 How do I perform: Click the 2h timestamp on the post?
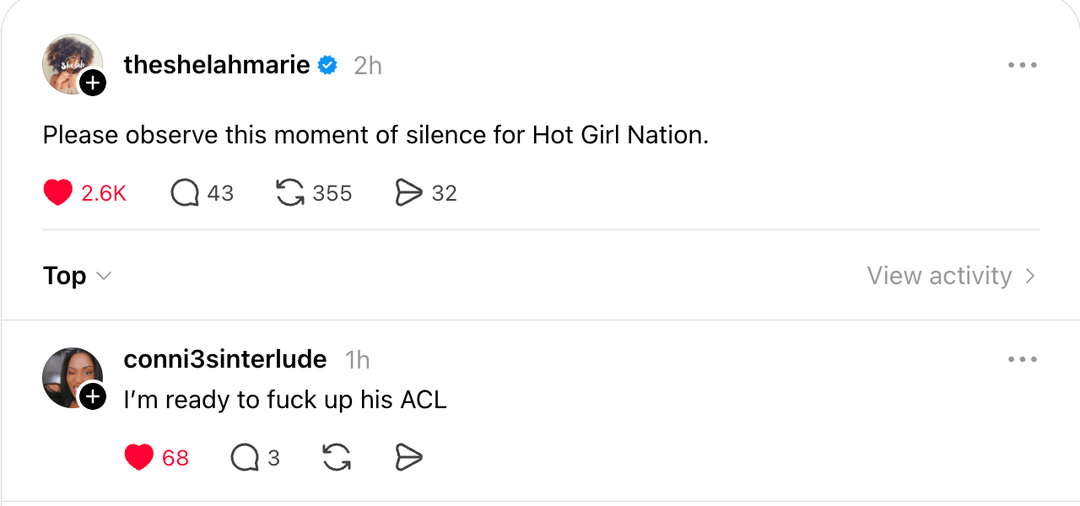(368, 66)
